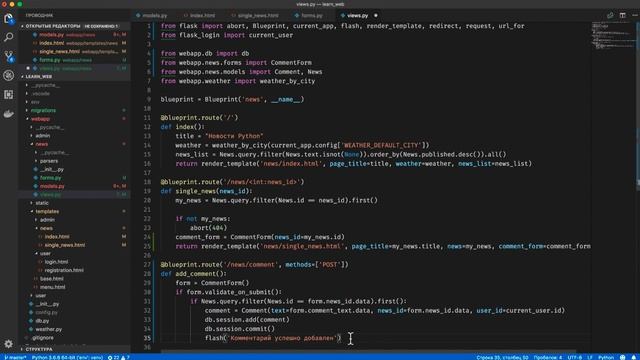Click the Split Editor icon
The height and width of the screenshot is (360, 640).
622,16
